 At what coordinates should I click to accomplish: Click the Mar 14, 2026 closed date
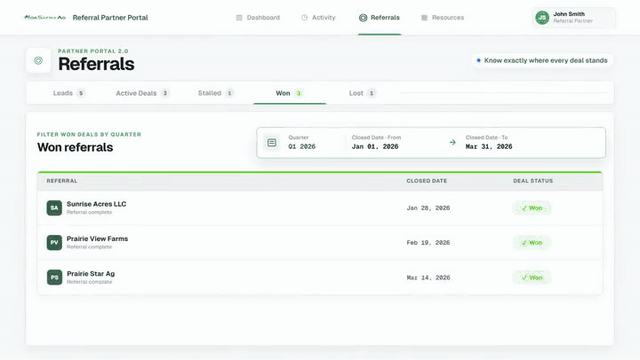coord(428,278)
